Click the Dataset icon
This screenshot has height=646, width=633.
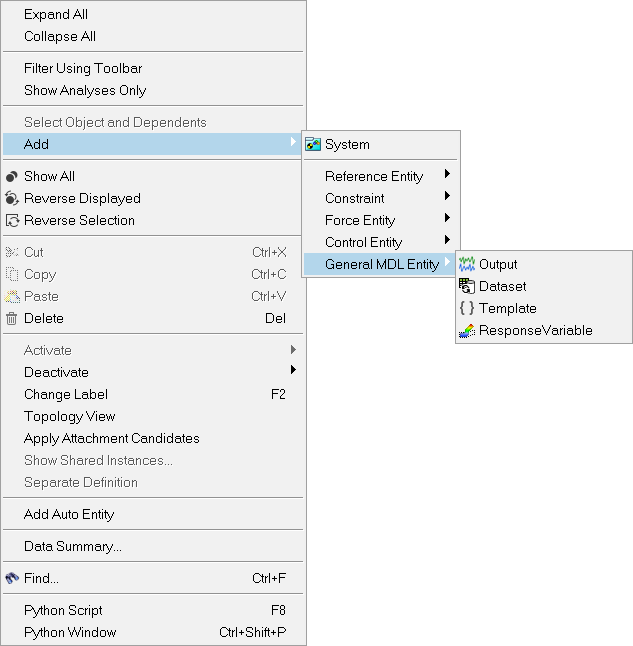point(467,287)
